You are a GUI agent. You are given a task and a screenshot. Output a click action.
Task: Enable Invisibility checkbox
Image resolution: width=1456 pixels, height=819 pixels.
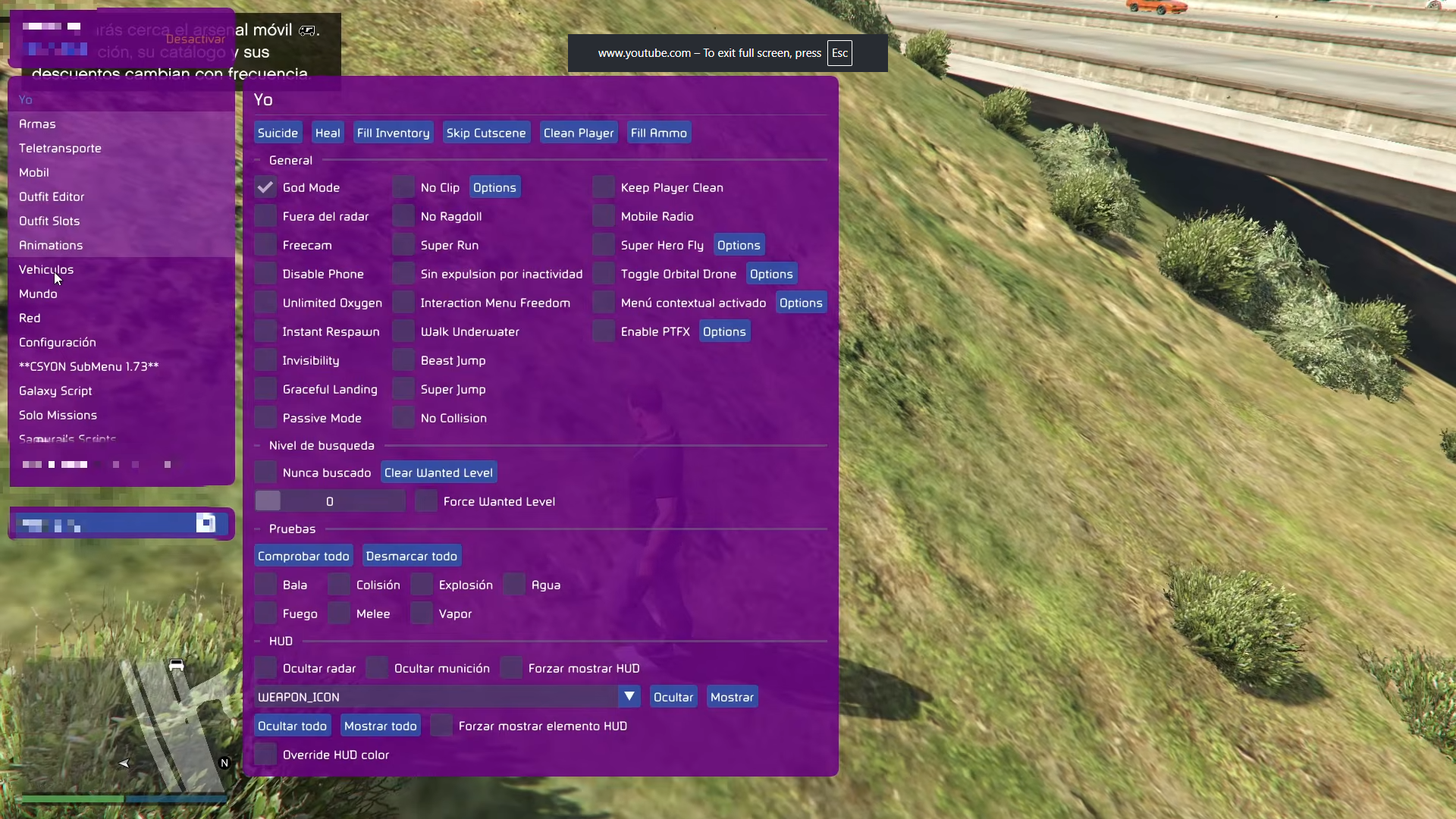pyautogui.click(x=265, y=360)
